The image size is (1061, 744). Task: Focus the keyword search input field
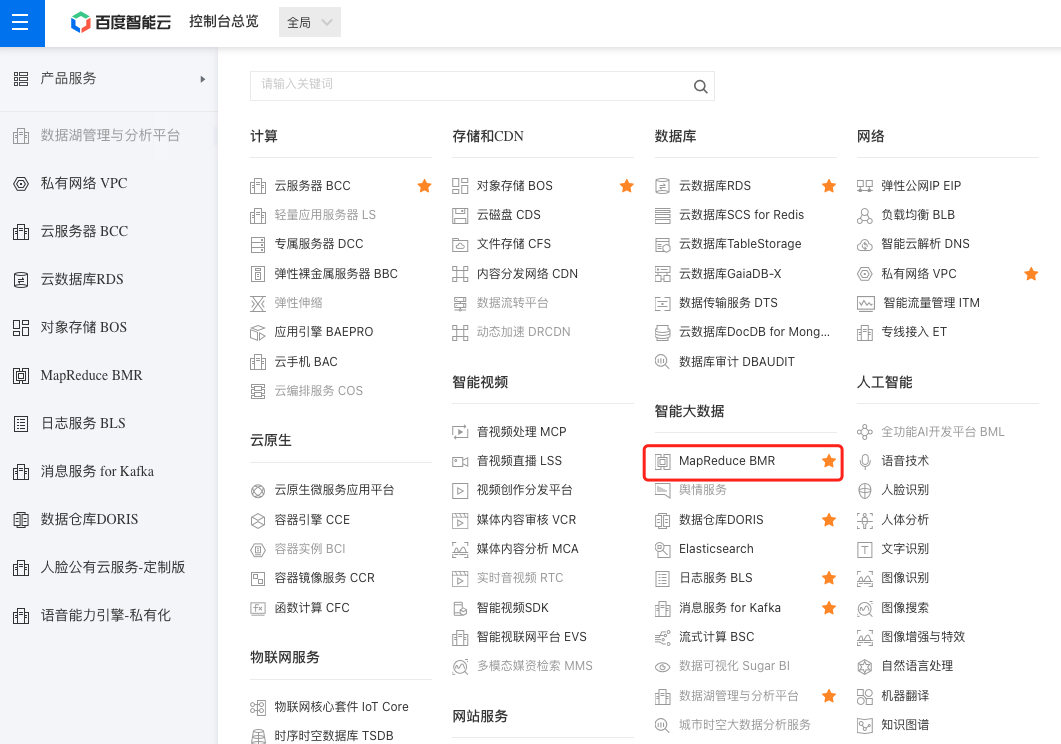[482, 86]
